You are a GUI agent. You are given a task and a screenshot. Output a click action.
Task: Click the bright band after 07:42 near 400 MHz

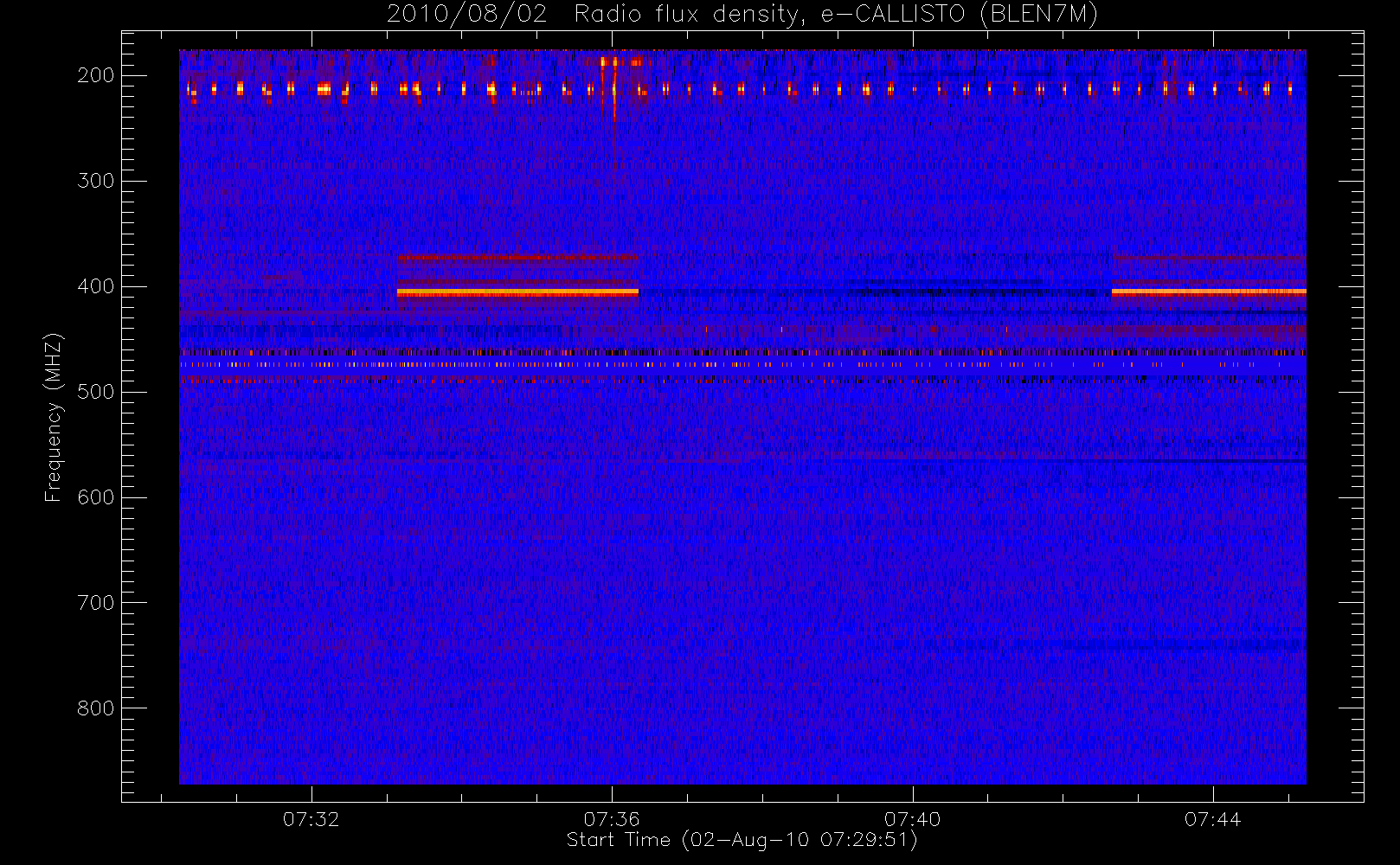[x=1209, y=293]
